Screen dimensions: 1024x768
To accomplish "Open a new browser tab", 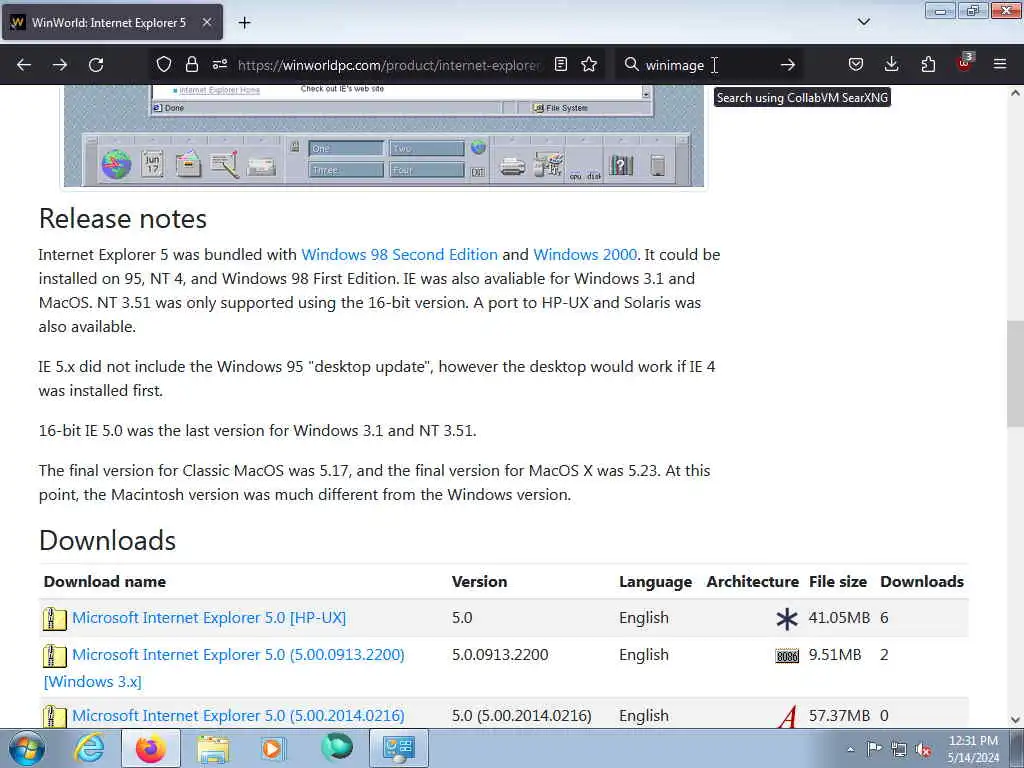I will tap(244, 23).
